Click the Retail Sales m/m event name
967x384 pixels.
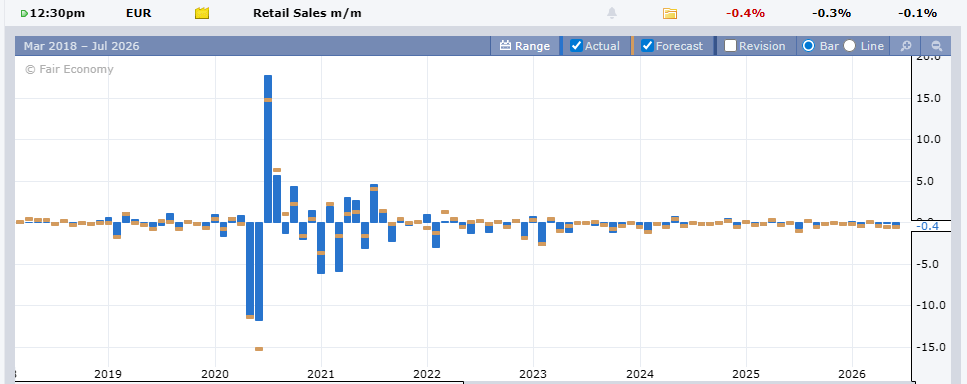tap(307, 13)
